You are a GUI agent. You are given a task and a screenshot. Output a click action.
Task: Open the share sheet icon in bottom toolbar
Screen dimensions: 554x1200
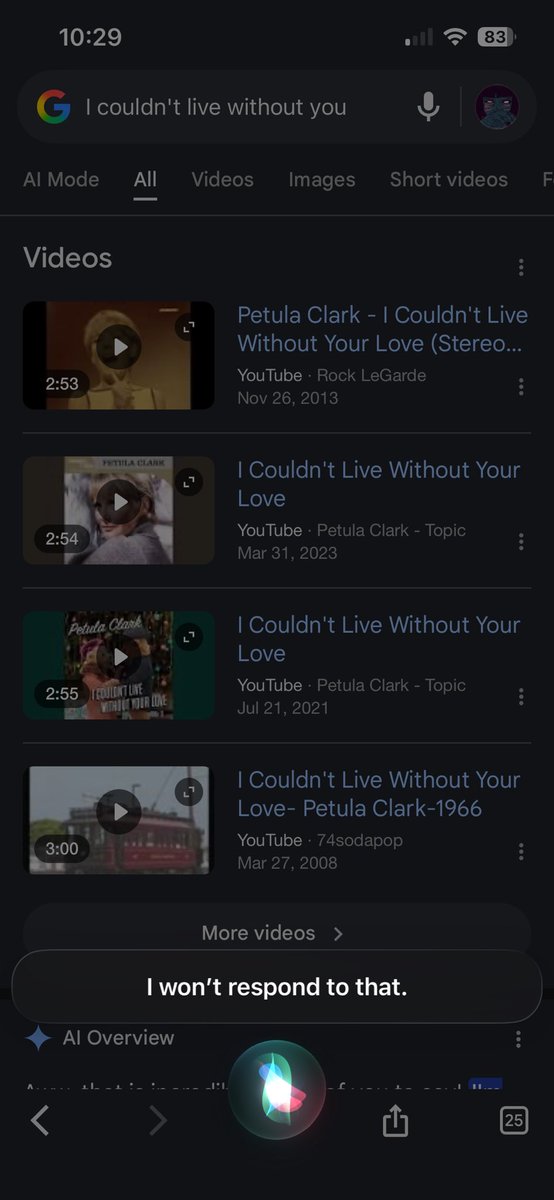point(396,1121)
